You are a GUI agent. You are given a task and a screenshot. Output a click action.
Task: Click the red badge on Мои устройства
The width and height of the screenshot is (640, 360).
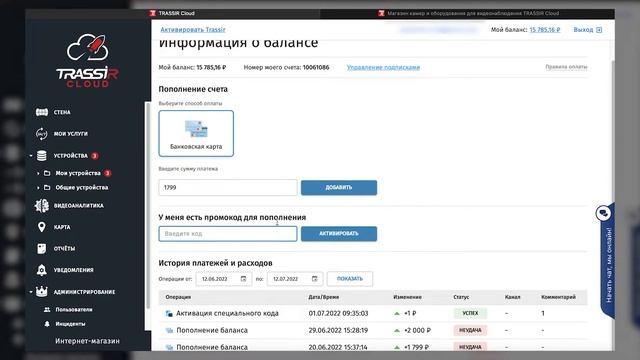click(107, 173)
